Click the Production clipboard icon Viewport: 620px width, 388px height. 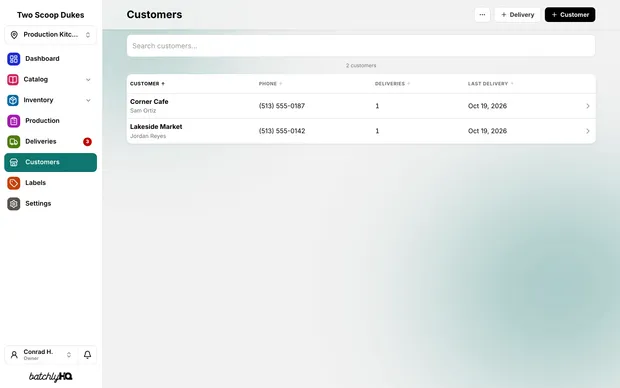point(13,121)
